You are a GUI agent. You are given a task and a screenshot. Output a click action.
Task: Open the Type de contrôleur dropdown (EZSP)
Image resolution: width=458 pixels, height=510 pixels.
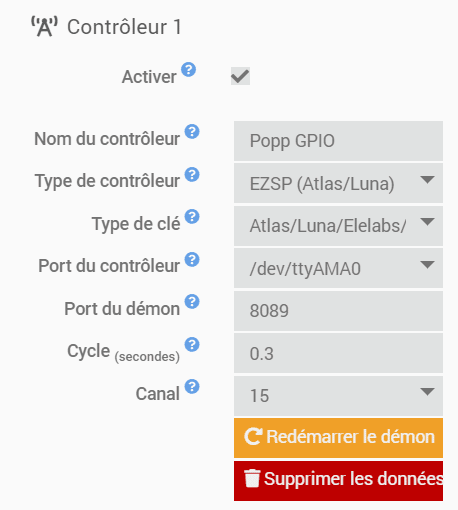coord(338,183)
